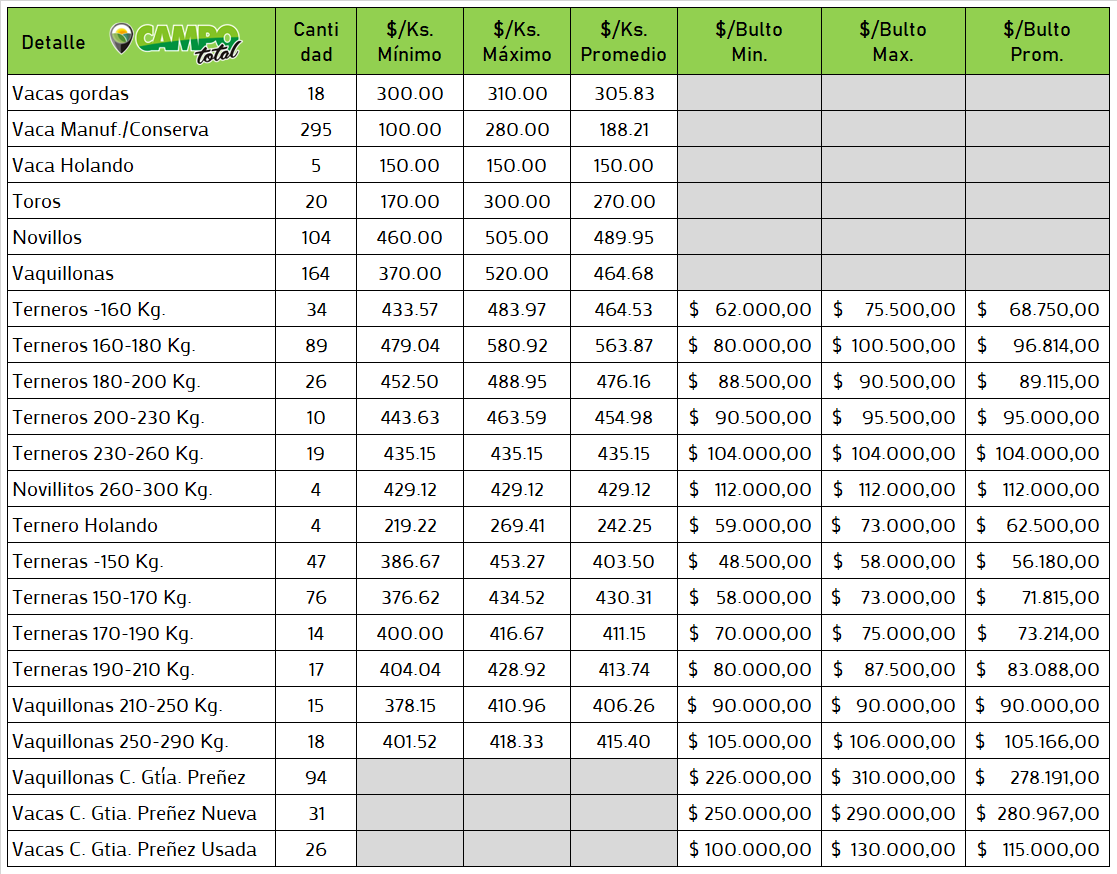
Task: Click the Vaca Manuf./Conserva quantity 295
Action: (x=316, y=130)
